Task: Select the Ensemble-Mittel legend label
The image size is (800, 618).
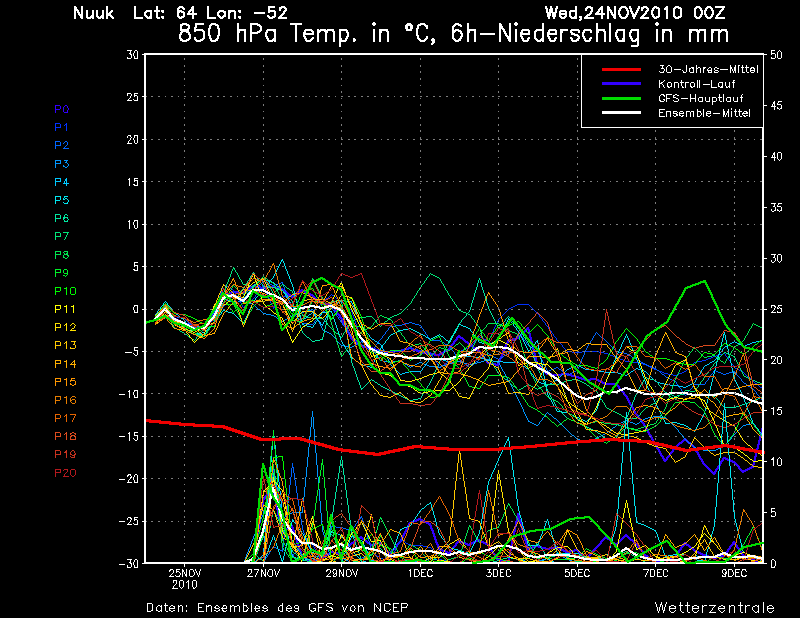Action: click(704, 113)
